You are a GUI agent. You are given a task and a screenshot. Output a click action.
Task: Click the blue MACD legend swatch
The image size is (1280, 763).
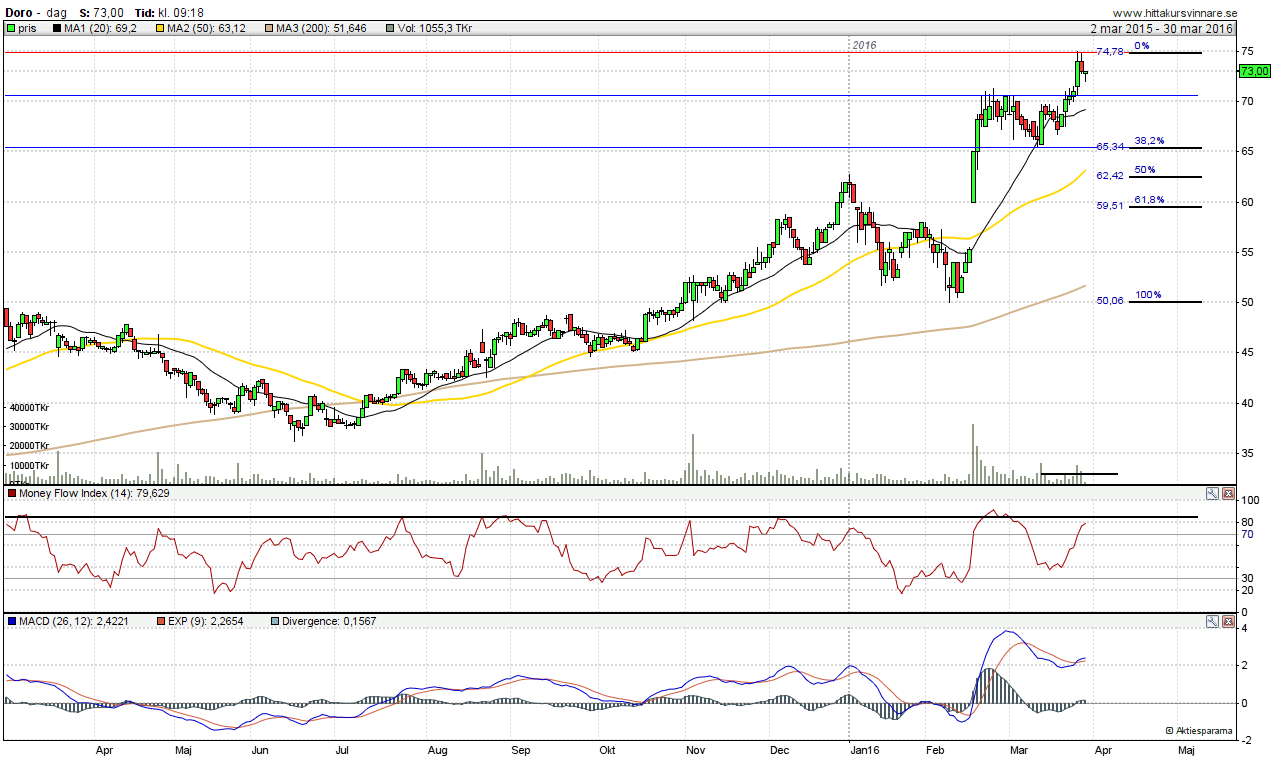click(x=11, y=621)
